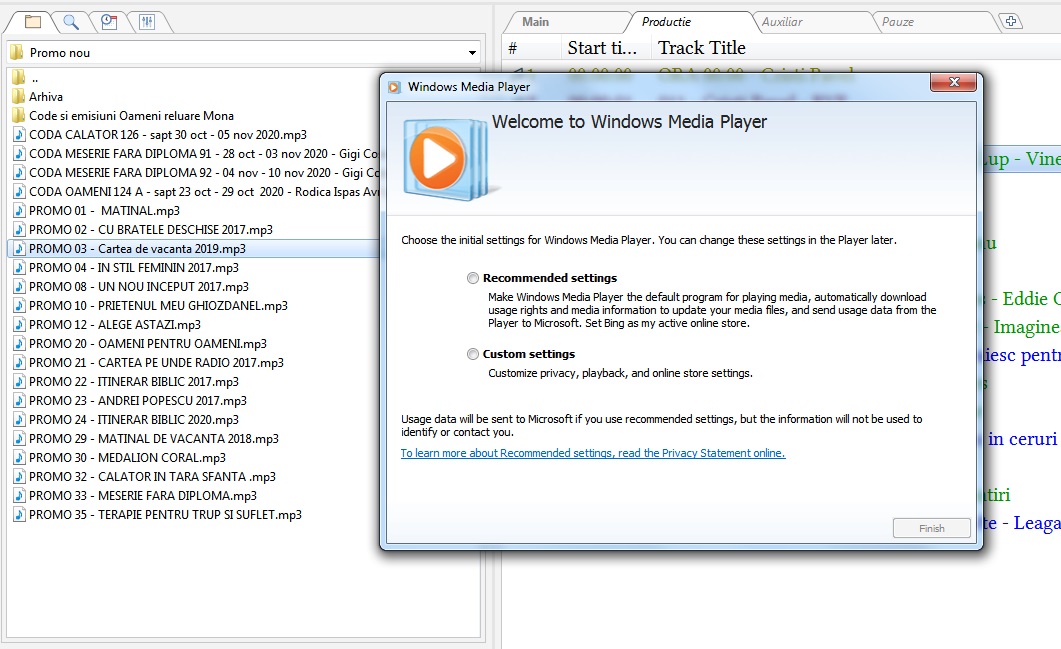1061x649 pixels.
Task: Select PROMO 30 - MEDALION CORAL.mp3
Action: (x=127, y=457)
